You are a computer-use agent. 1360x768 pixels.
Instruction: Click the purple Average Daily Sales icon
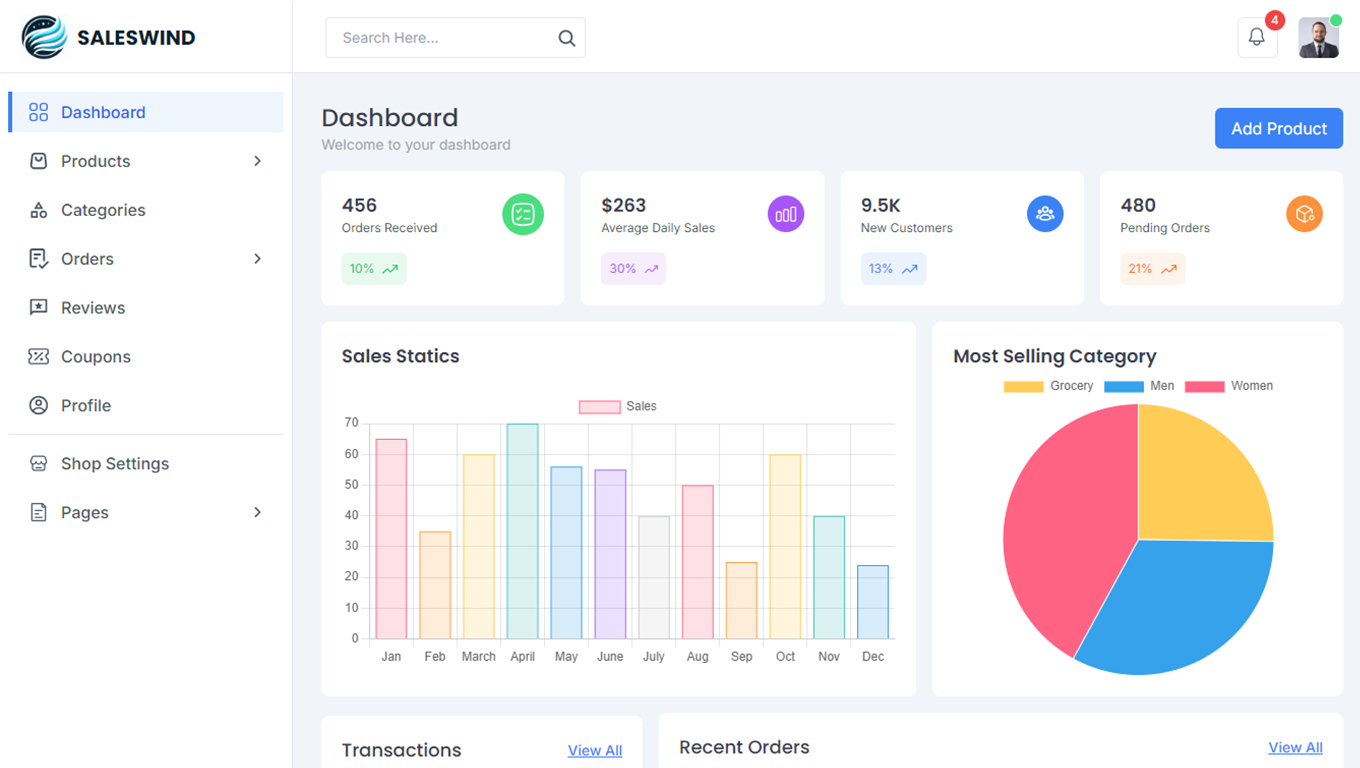coord(785,214)
